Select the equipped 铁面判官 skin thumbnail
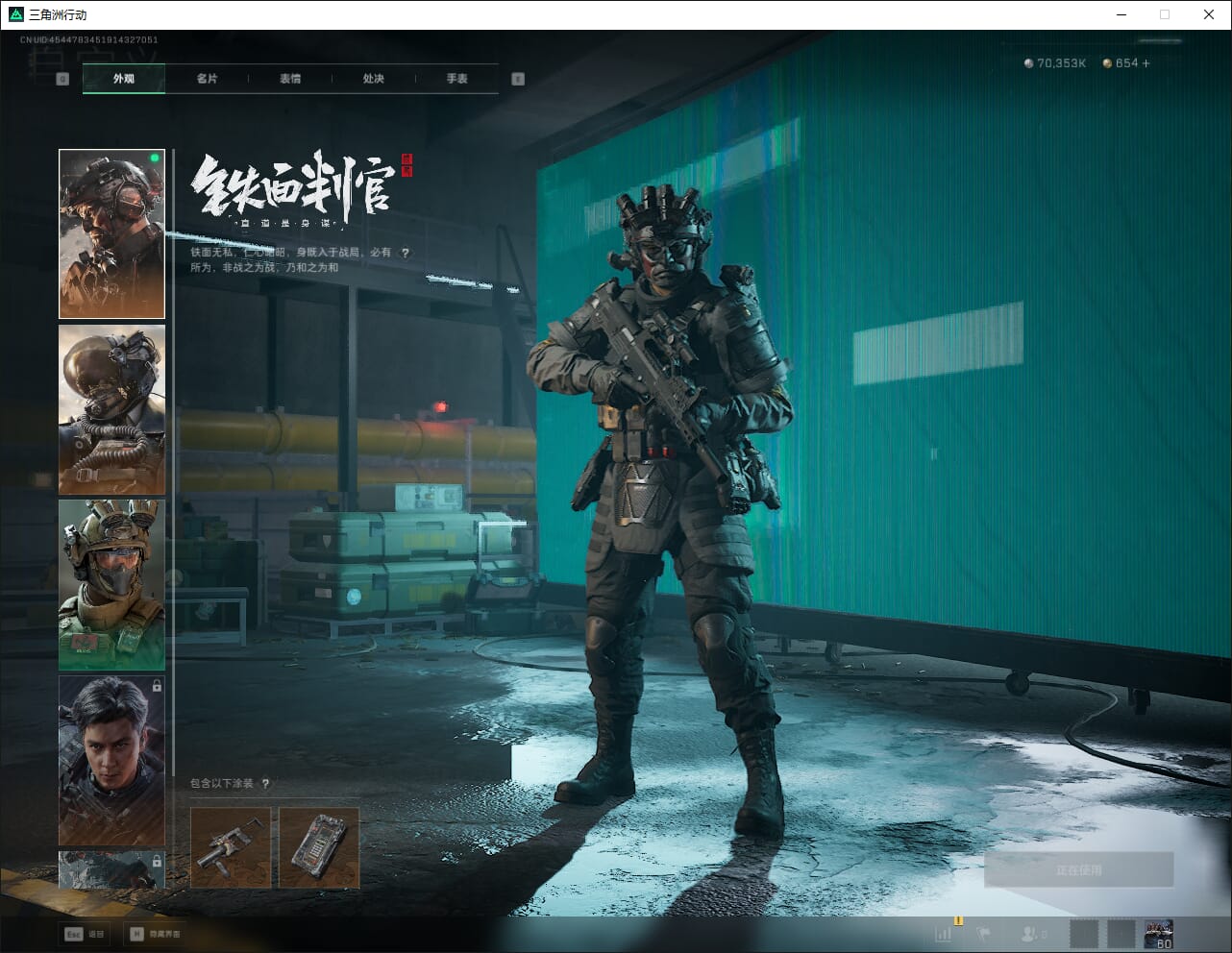Viewport: 1232px width, 953px height. [111, 233]
